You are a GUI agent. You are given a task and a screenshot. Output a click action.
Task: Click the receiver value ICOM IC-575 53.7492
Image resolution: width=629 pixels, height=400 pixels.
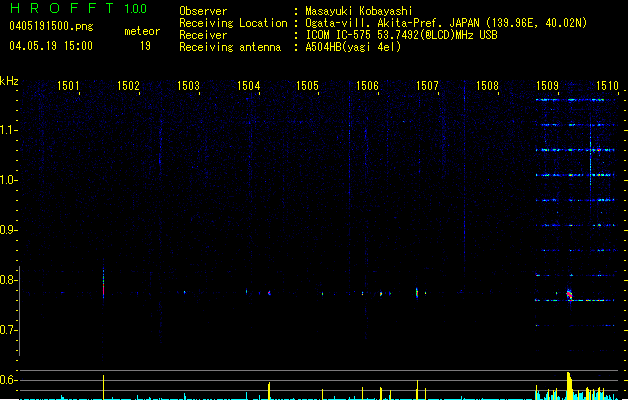401,35
